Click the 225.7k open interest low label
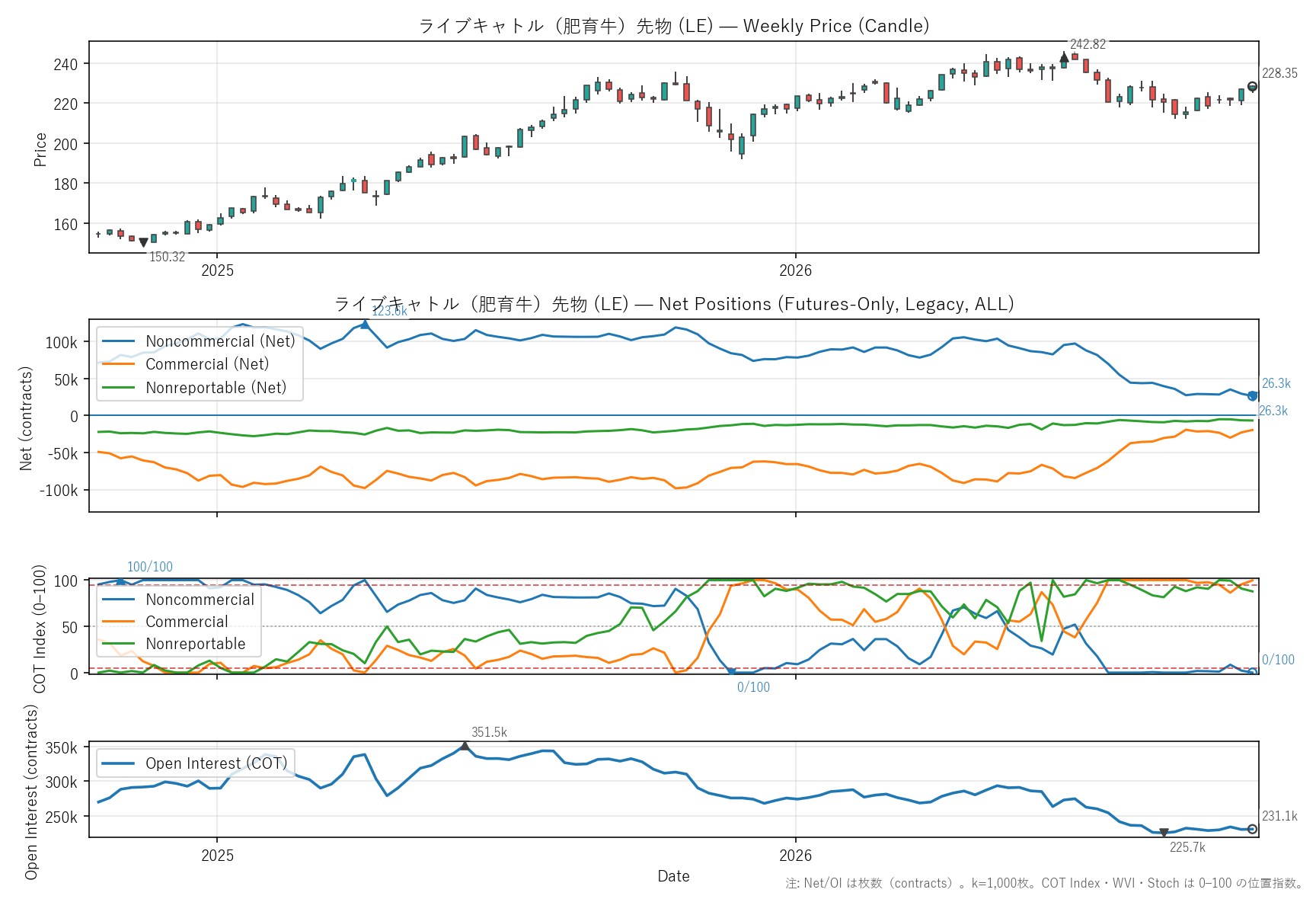Screen dimensions: 1316x899 point(1187,847)
